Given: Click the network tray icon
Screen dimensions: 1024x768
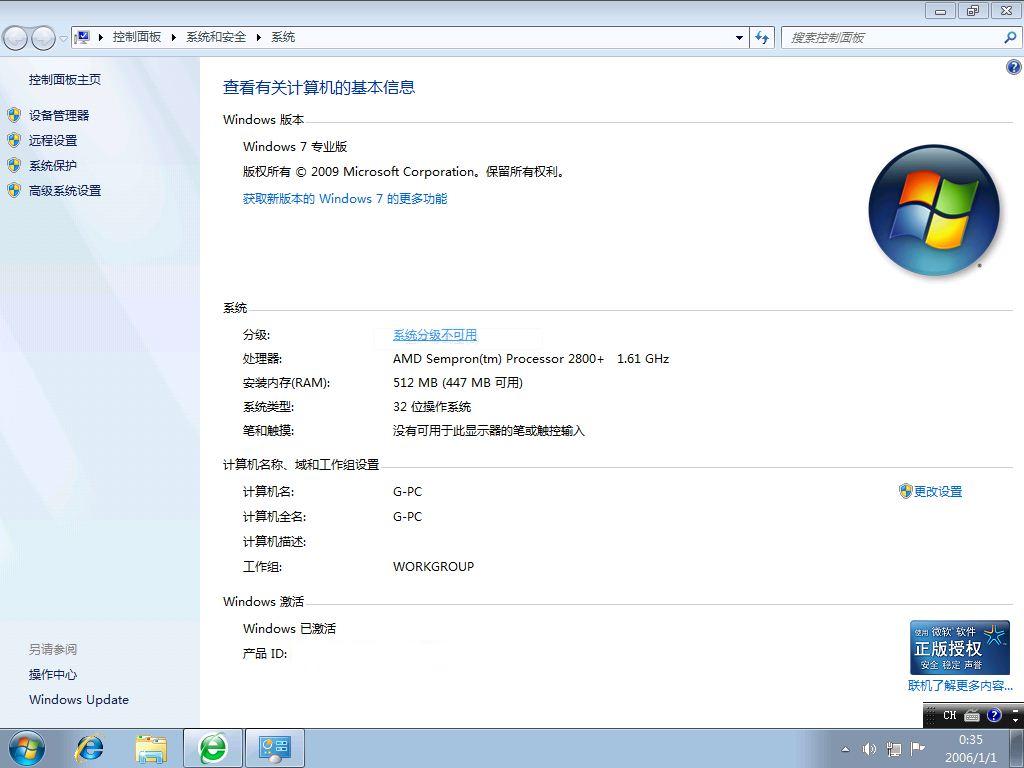Looking at the screenshot, I should (x=893, y=749).
